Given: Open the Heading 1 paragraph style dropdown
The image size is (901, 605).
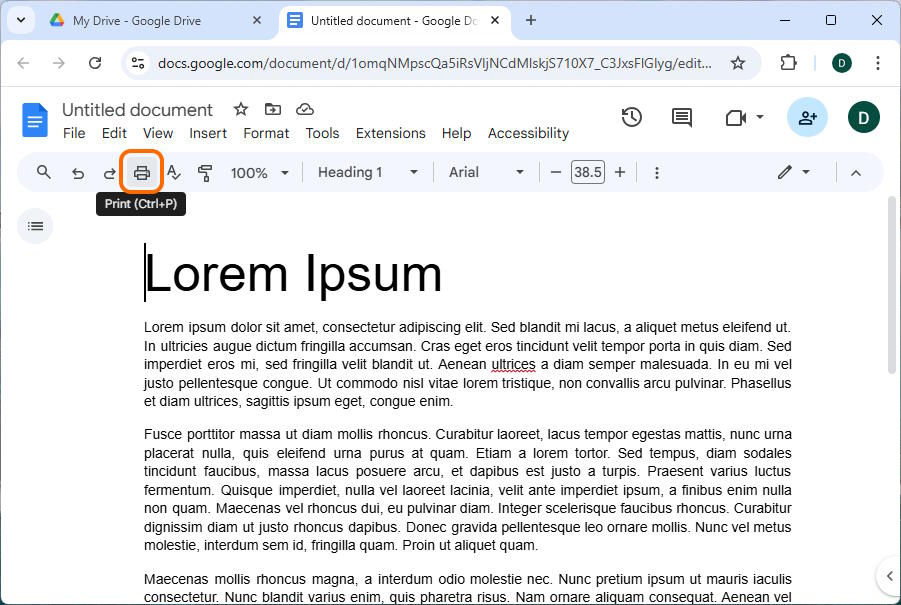Looking at the screenshot, I should [368, 172].
